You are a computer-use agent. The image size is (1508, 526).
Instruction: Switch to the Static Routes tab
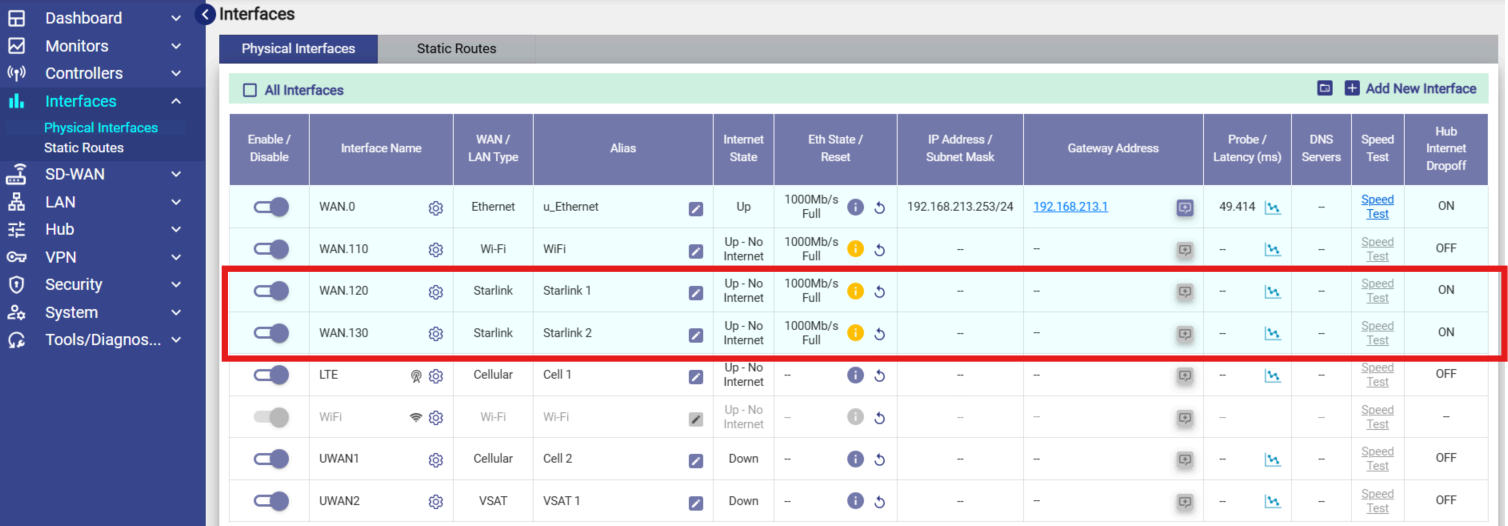click(456, 49)
